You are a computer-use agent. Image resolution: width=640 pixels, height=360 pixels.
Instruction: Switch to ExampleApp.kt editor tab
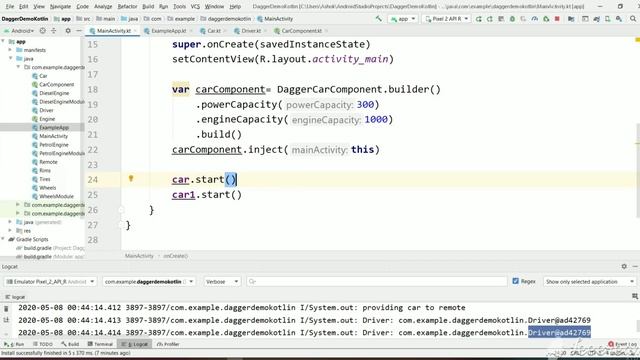169,31
